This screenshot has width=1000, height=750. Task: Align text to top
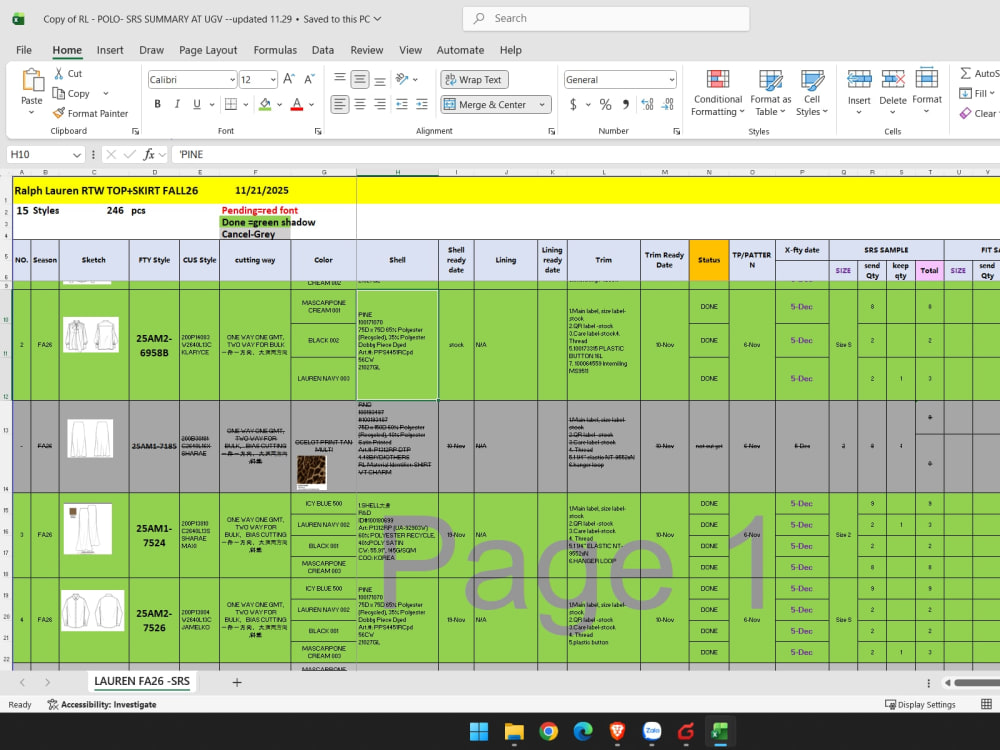pos(340,79)
